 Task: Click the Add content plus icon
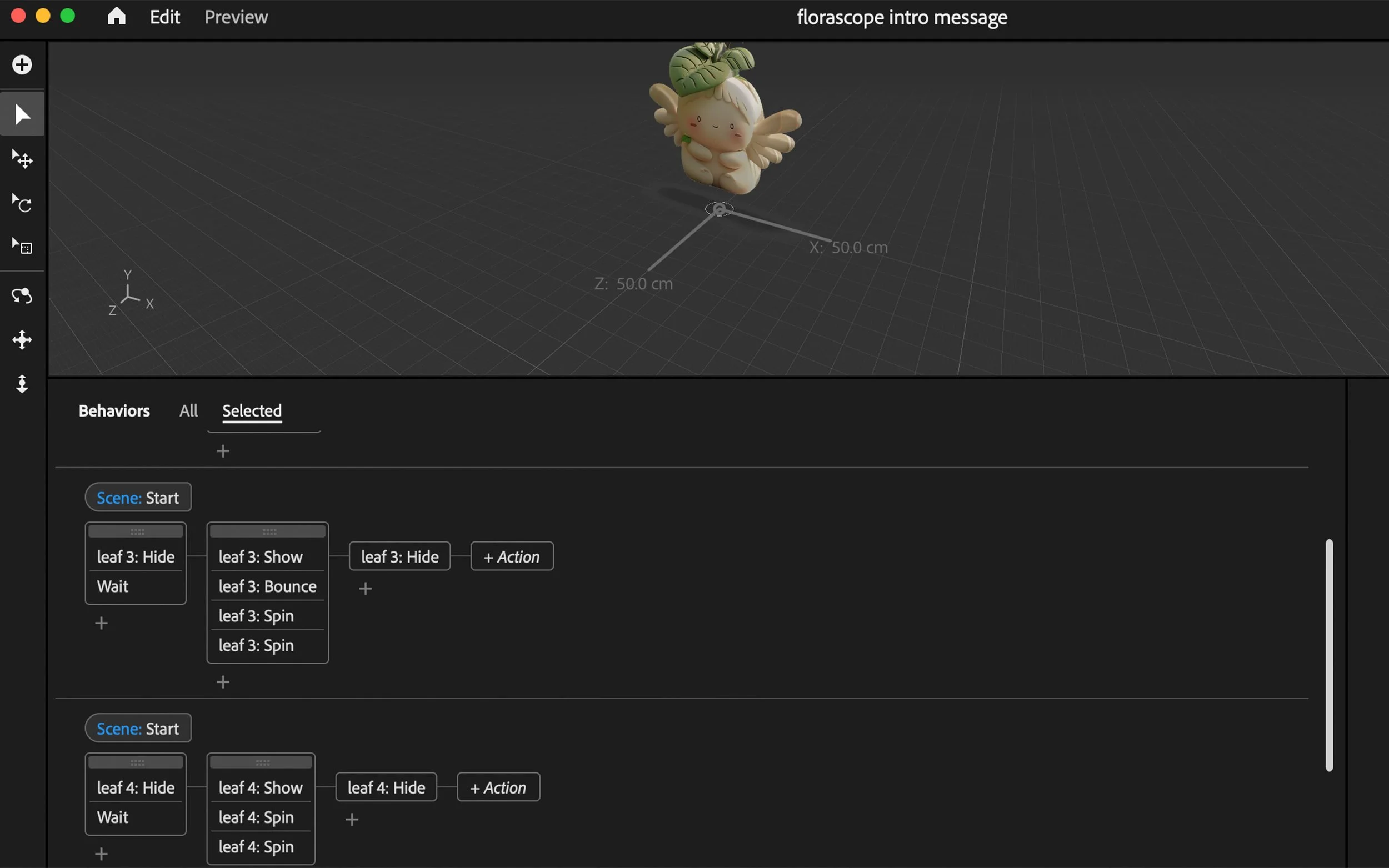(22, 64)
